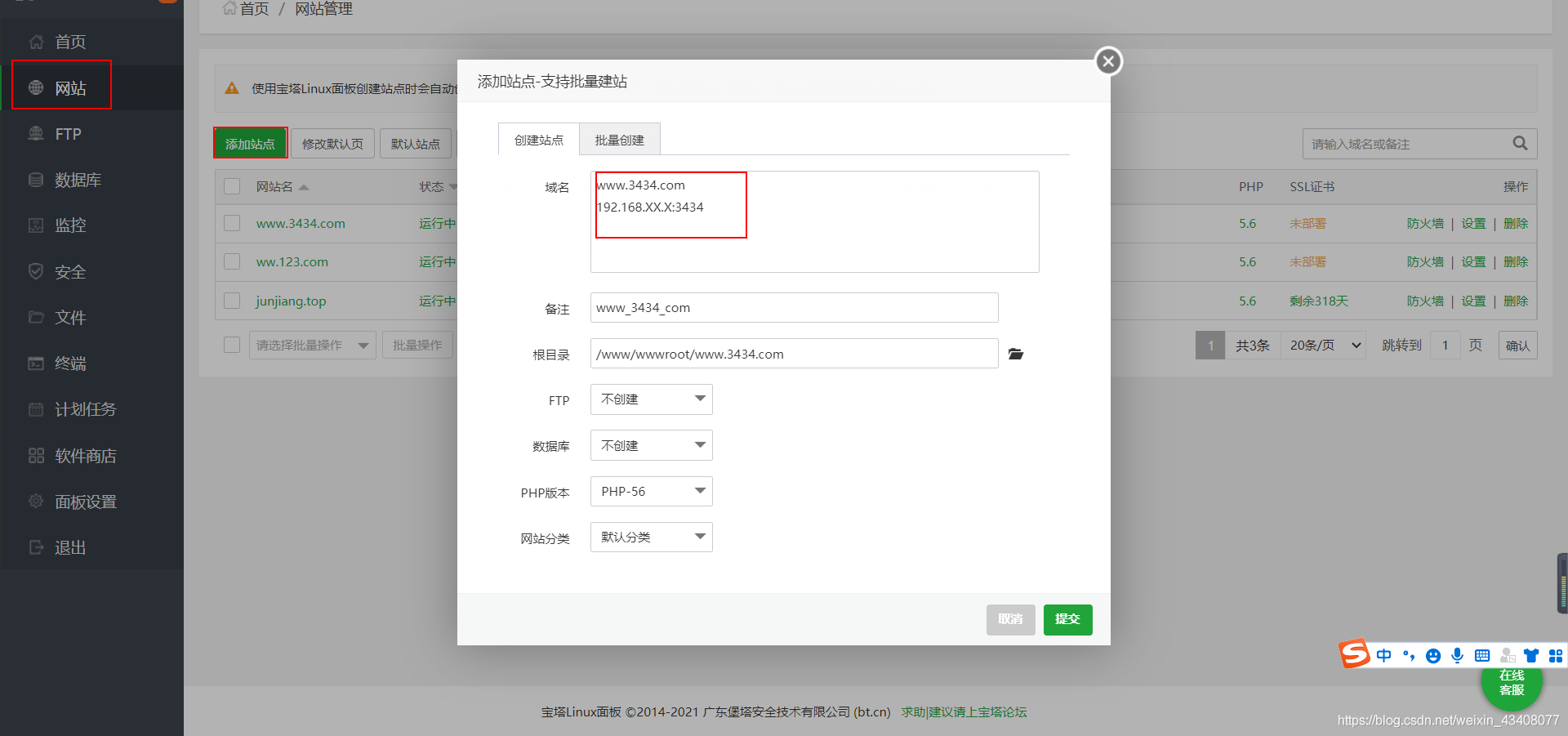This screenshot has width=1568, height=736.
Task: Sort by 网站名 column arrow
Action: 304,187
